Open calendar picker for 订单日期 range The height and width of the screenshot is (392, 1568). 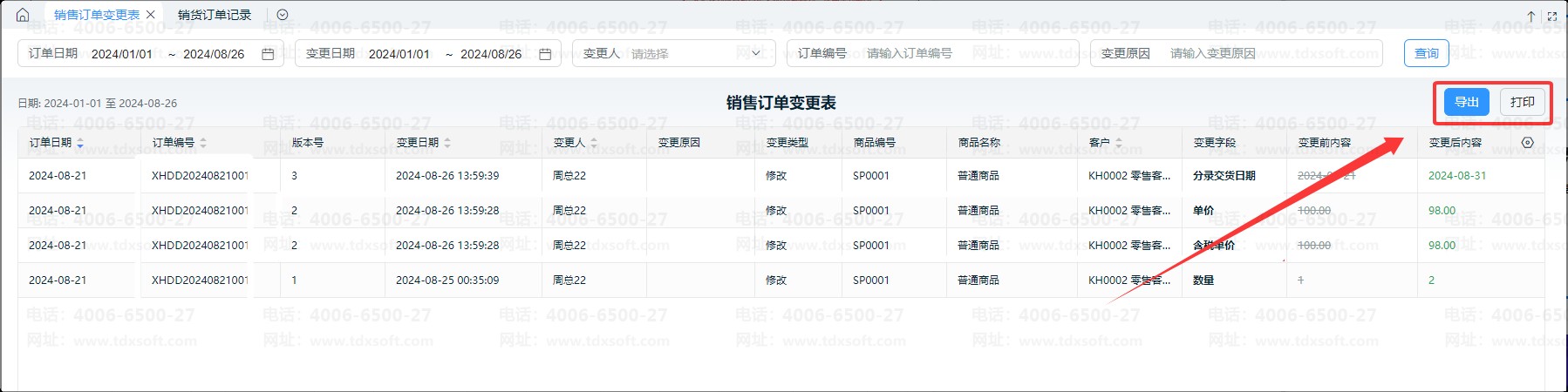(x=268, y=54)
